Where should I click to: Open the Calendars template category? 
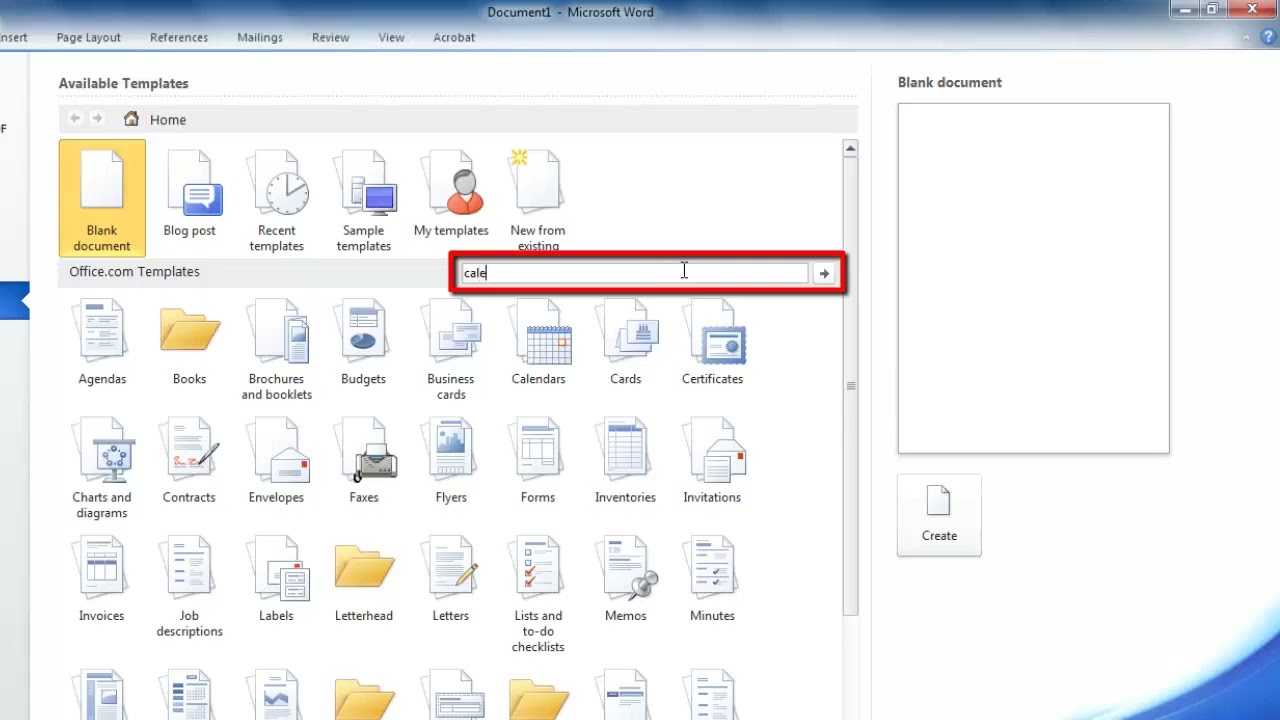(x=538, y=342)
